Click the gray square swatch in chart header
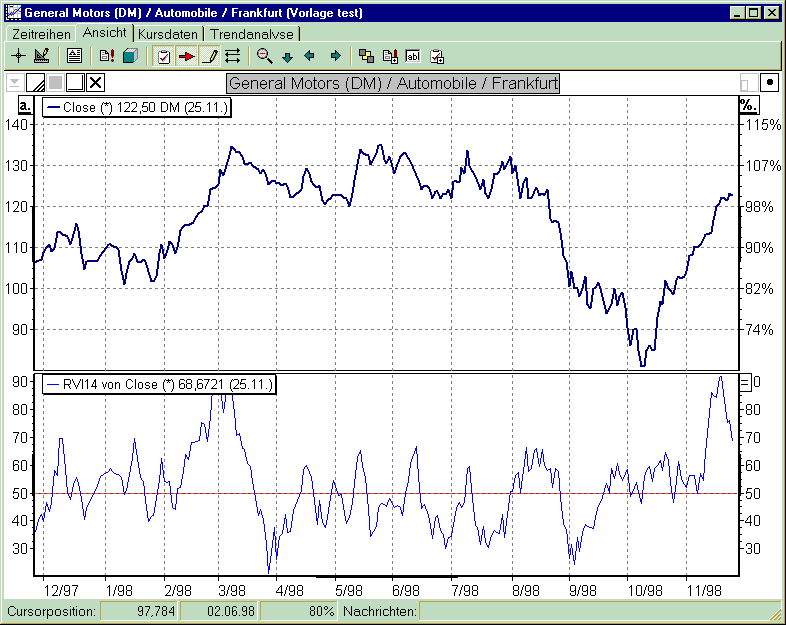Image resolution: width=786 pixels, height=625 pixels. tap(56, 83)
